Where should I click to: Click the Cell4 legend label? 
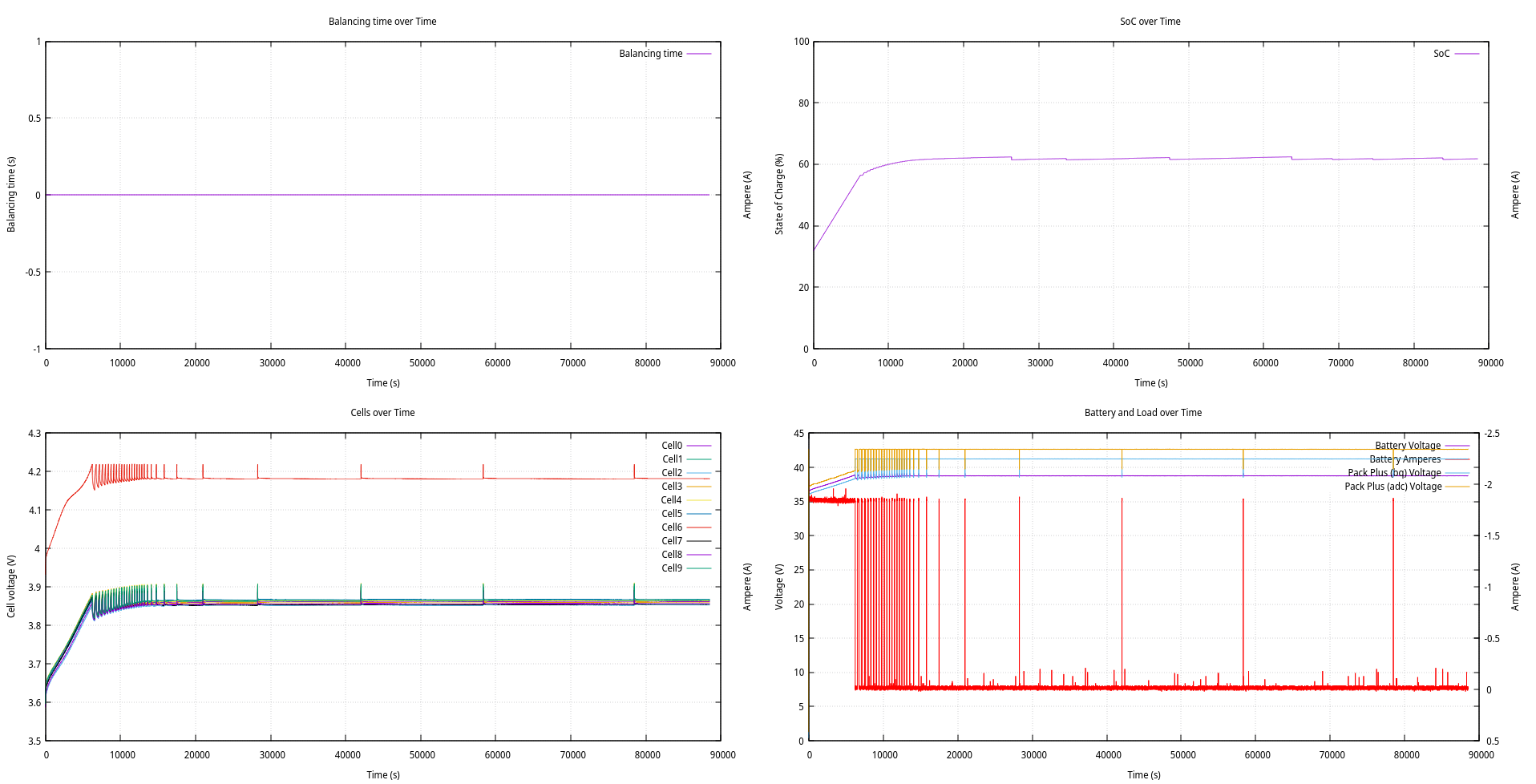point(672,500)
